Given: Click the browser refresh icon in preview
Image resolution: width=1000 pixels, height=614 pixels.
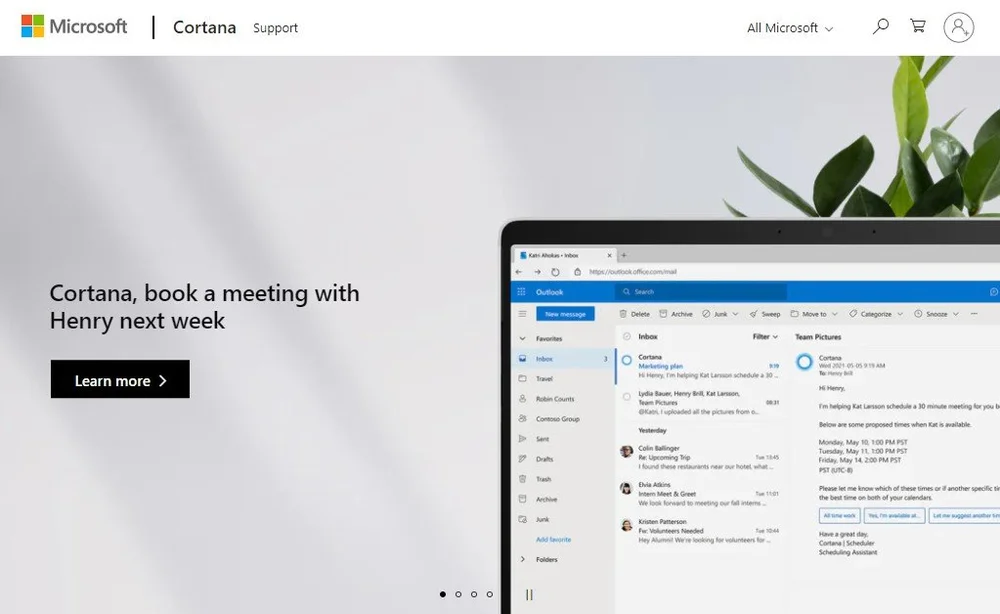Looking at the screenshot, I should (x=555, y=272).
